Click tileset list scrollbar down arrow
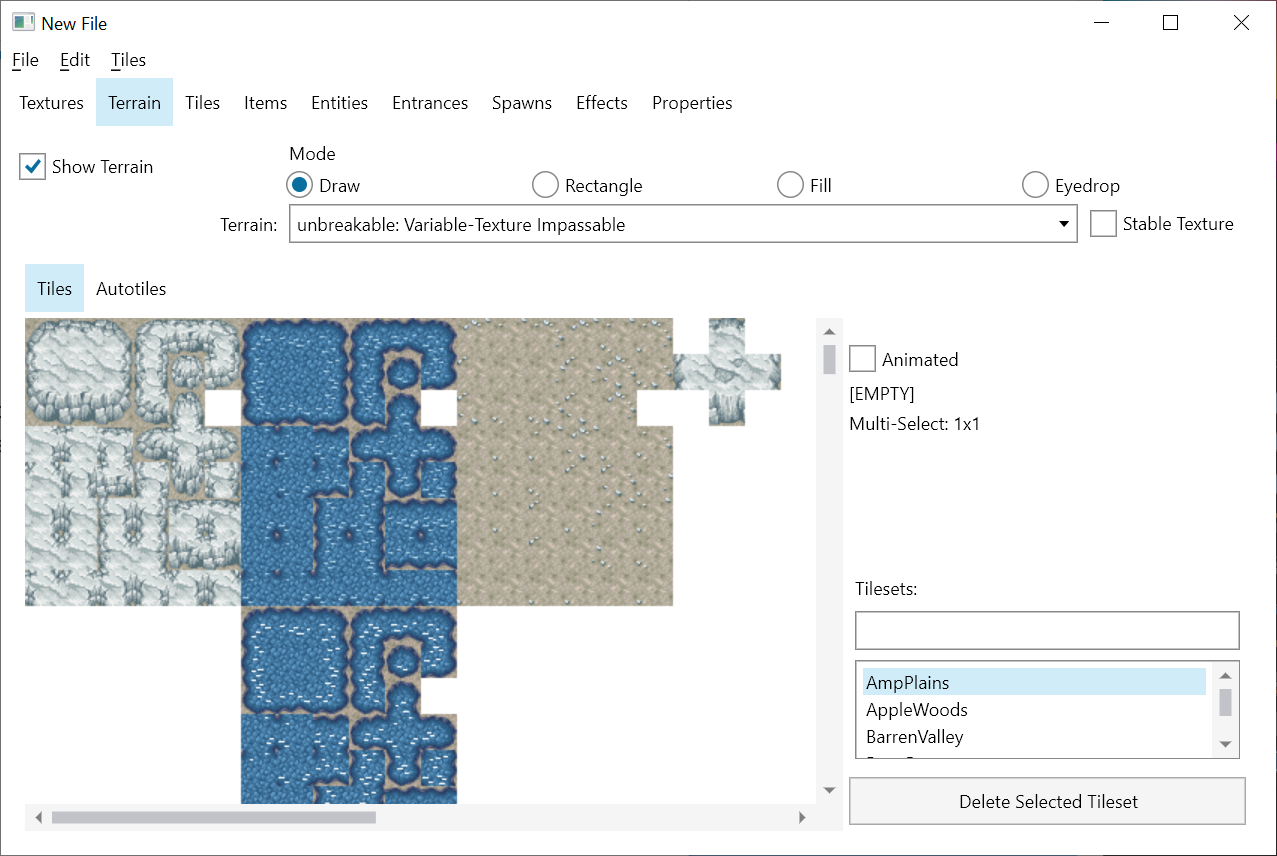This screenshot has width=1277, height=856. pyautogui.click(x=1225, y=745)
